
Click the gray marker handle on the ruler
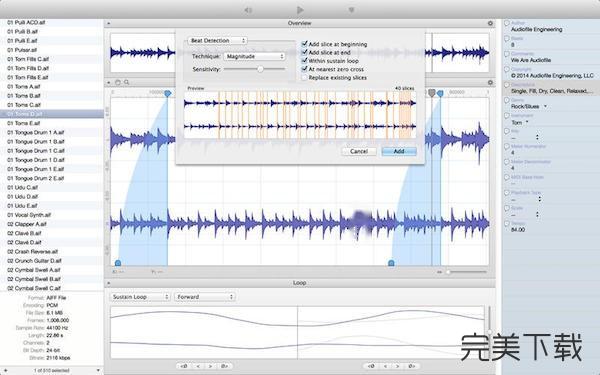tap(432, 93)
